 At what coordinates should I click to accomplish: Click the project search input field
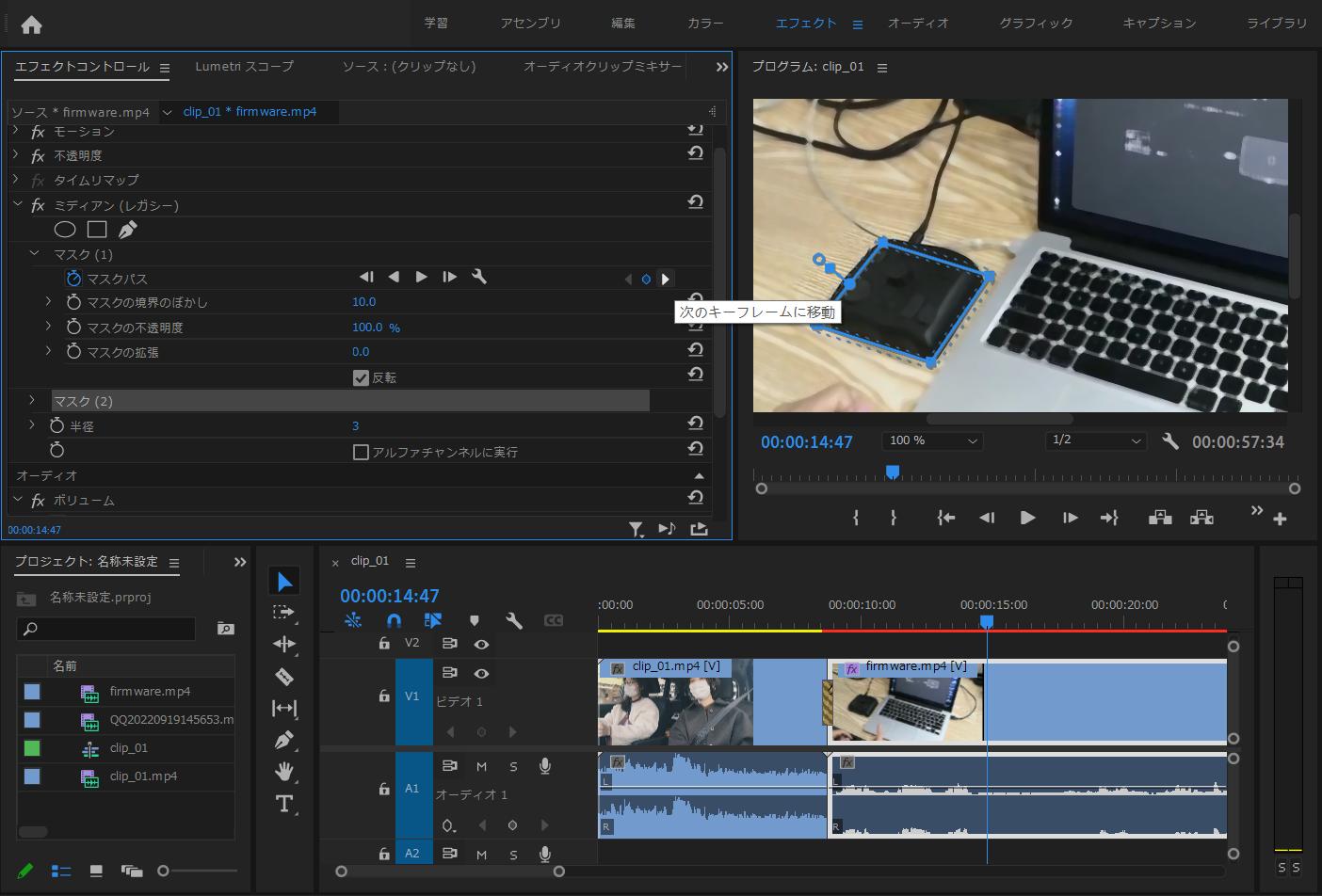(x=113, y=628)
